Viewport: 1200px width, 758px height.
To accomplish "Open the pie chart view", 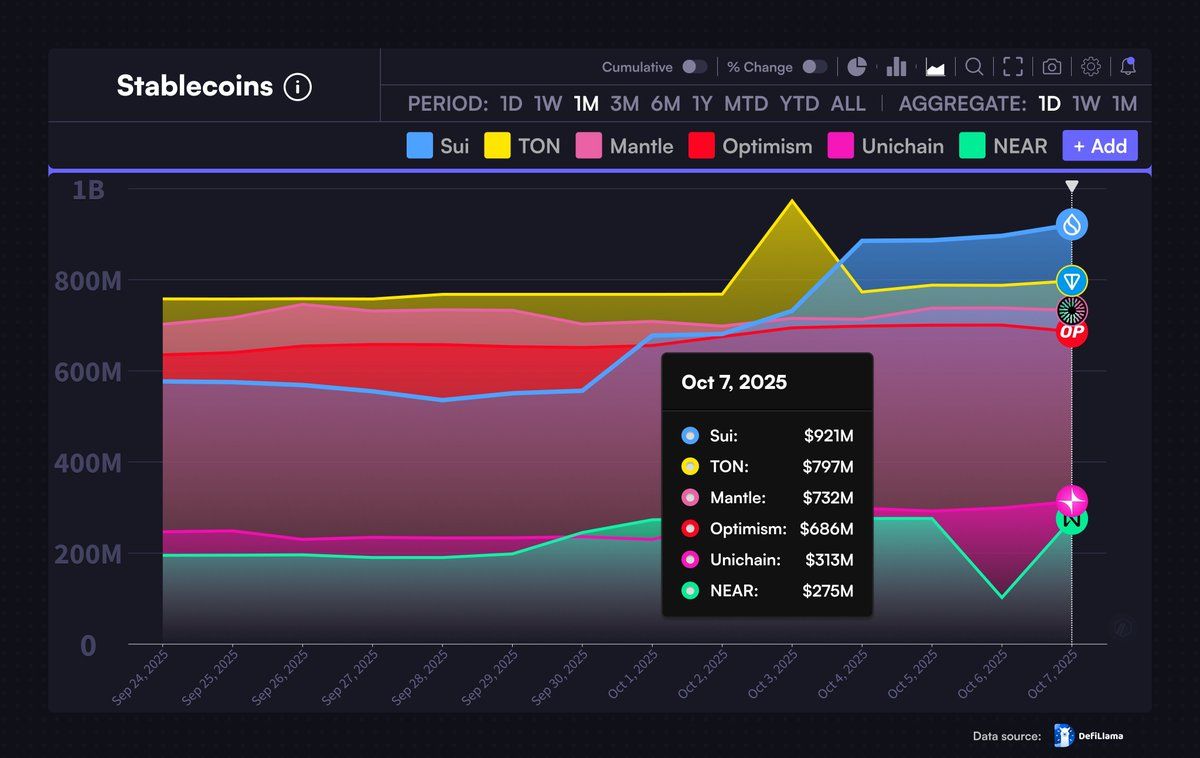I will 856,66.
